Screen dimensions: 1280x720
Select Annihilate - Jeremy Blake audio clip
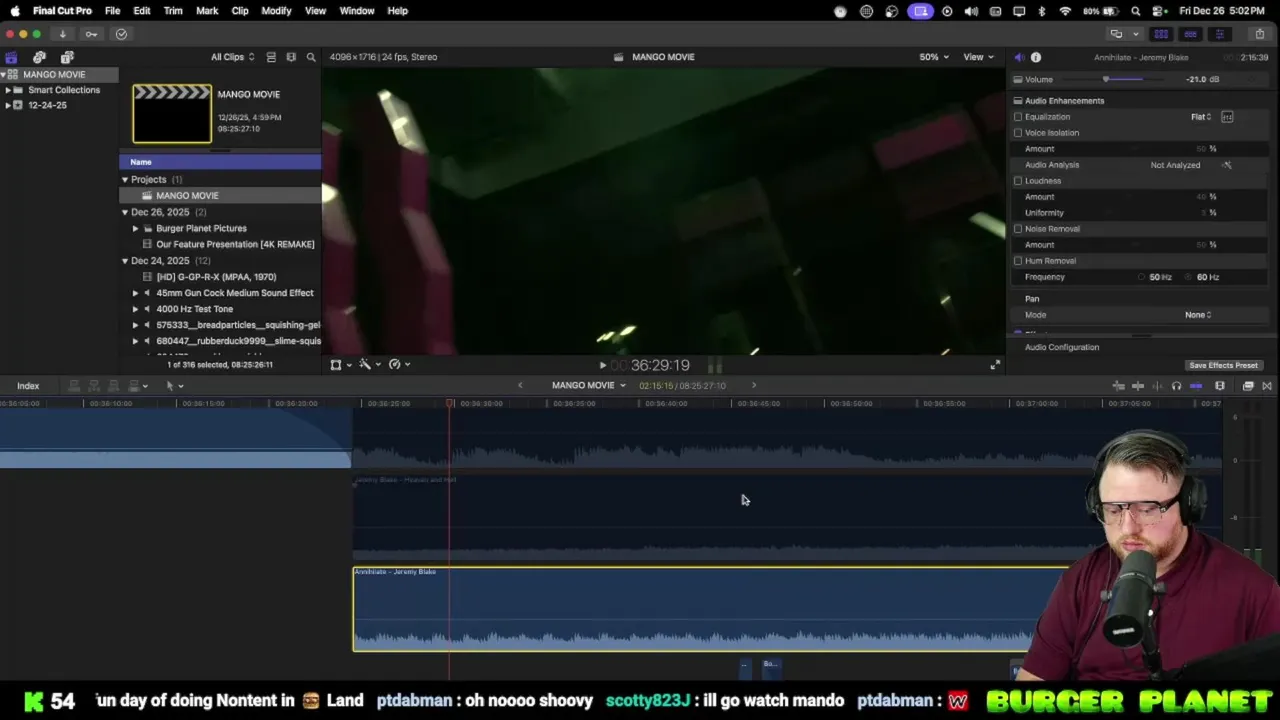tap(710, 609)
